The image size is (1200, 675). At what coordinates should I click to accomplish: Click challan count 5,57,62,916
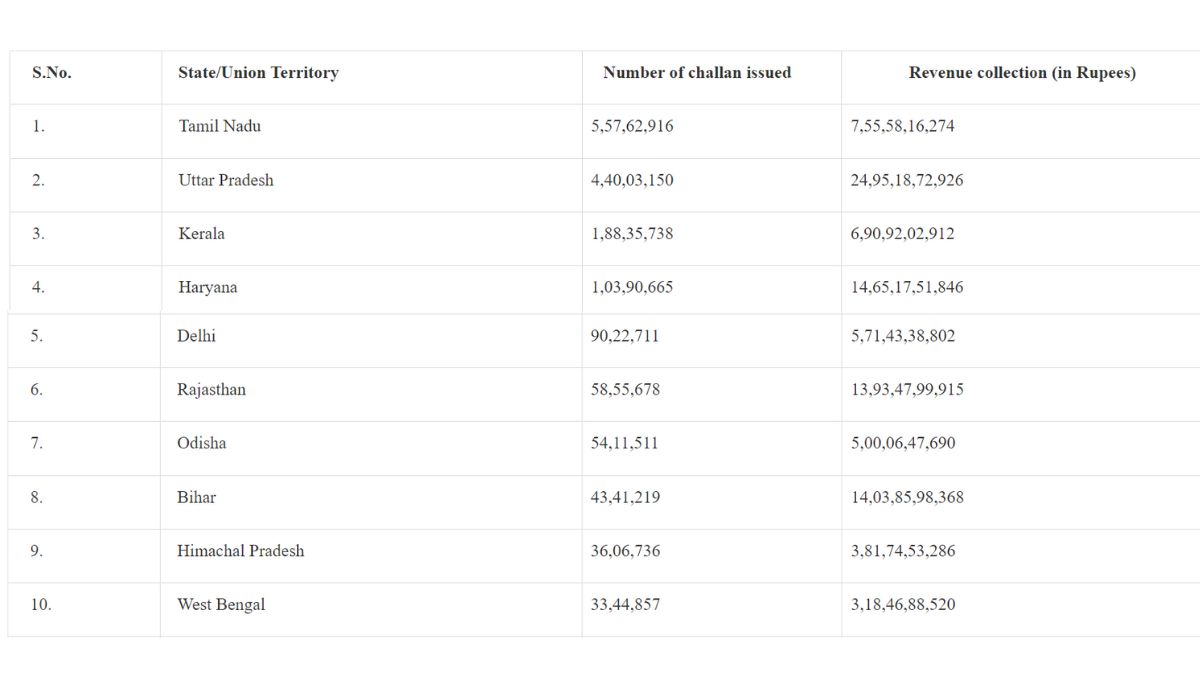632,126
